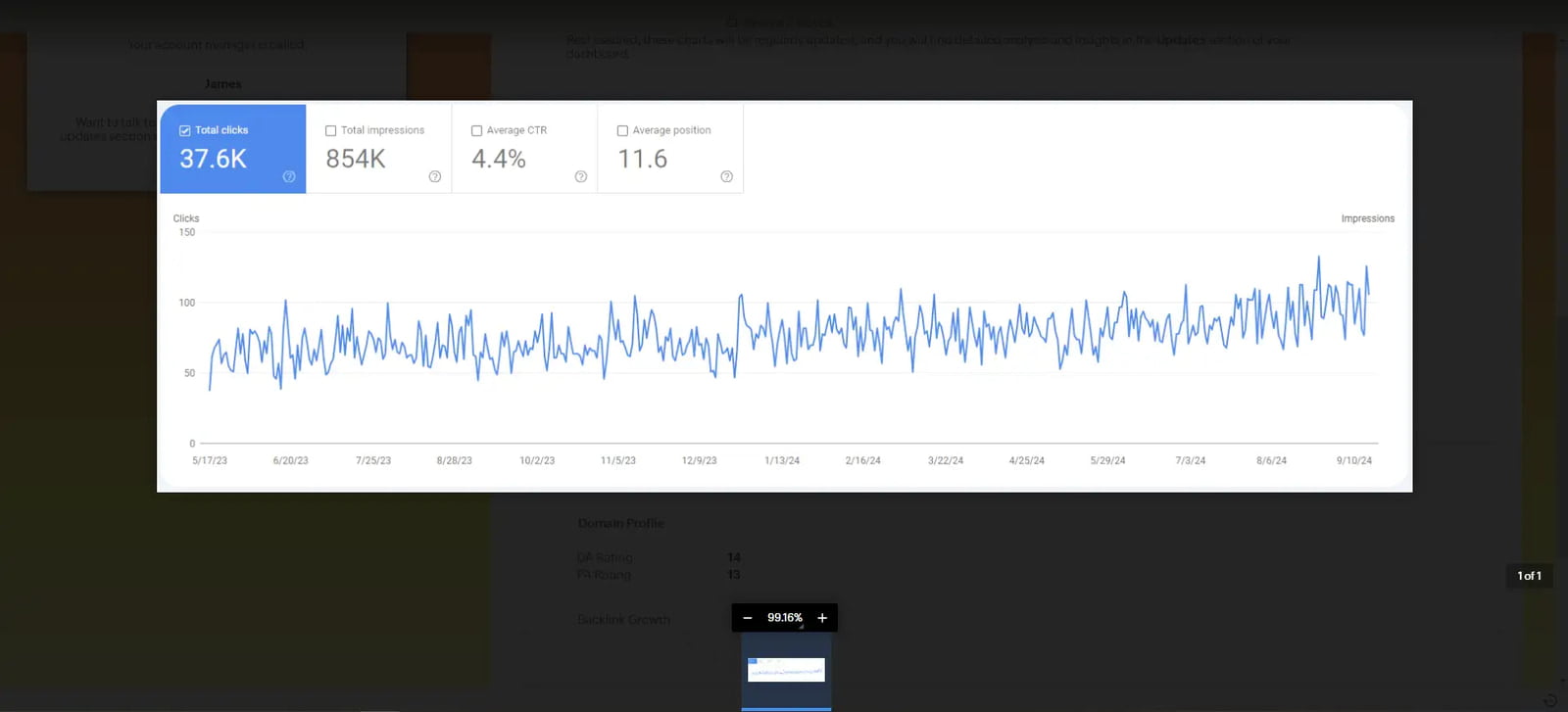Click the help icon under Total impressions

[x=435, y=177]
